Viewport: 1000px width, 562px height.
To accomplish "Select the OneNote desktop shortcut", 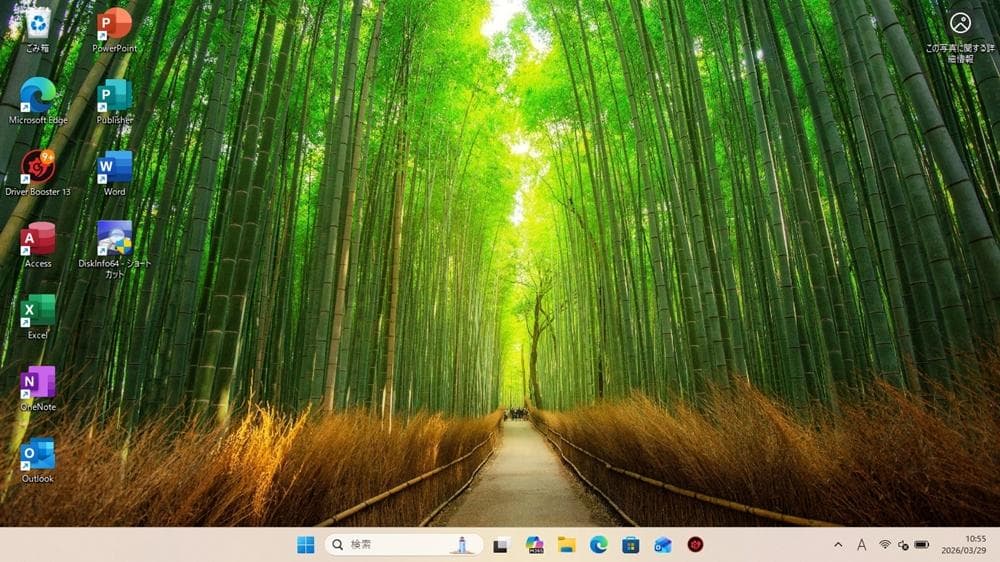I will tap(38, 388).
